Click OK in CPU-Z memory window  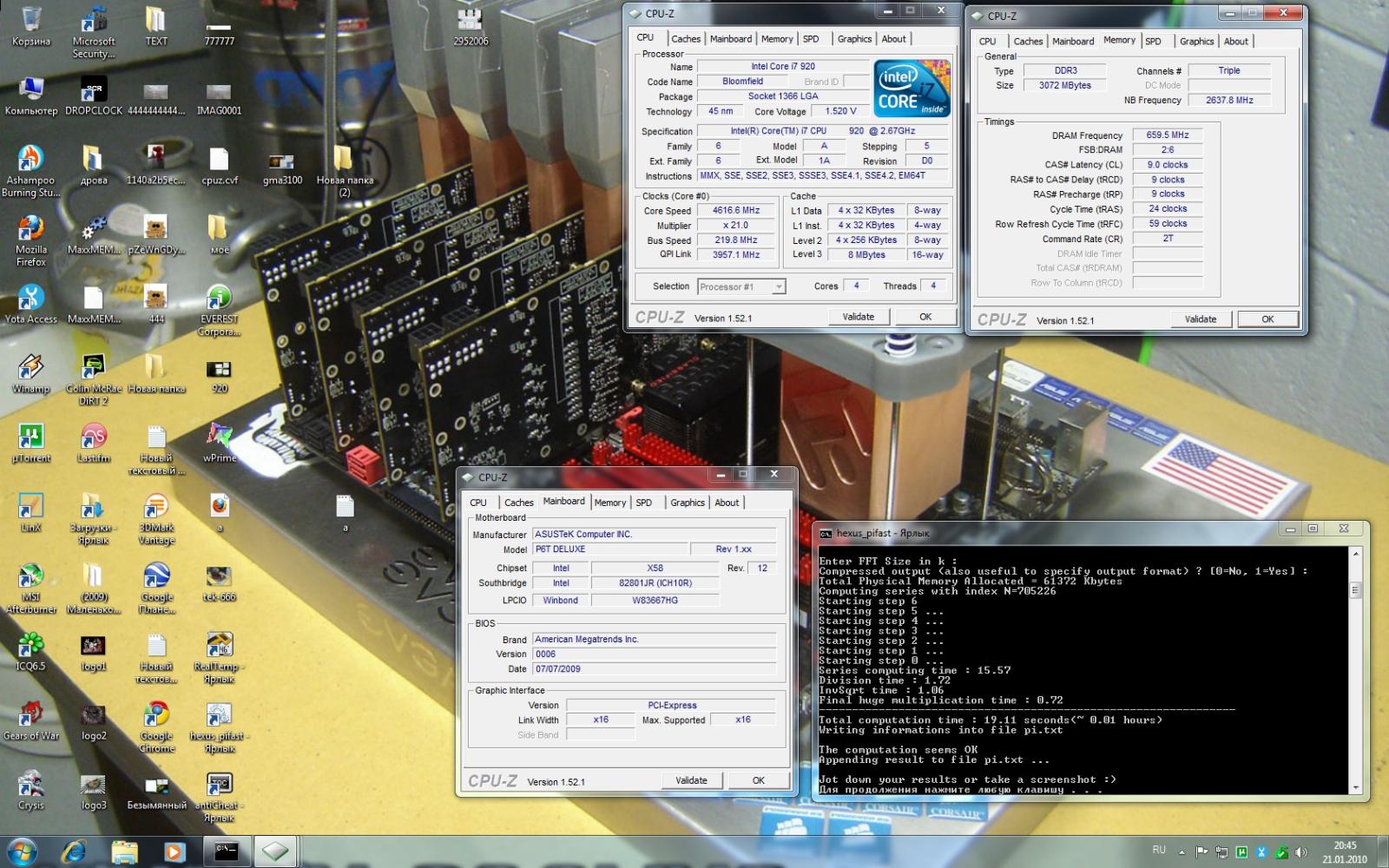1267,319
